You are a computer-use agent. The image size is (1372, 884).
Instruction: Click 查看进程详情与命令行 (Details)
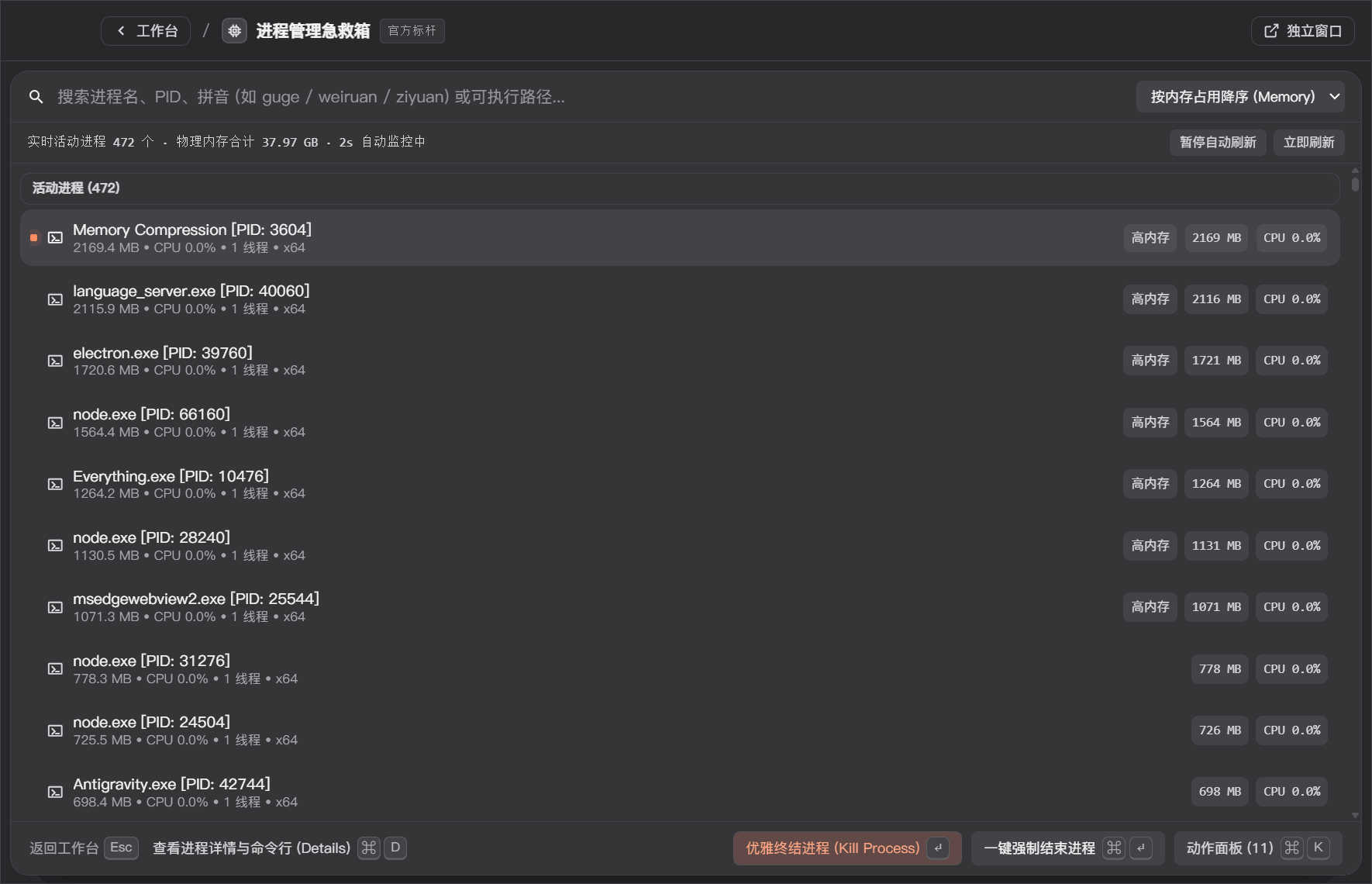(251, 848)
